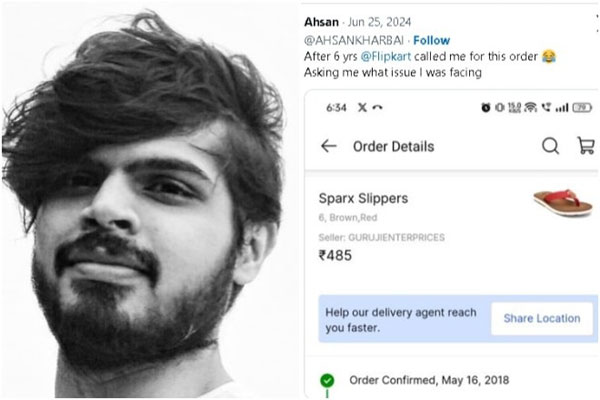
Task: Open the shopping cart icon
Action: [x=585, y=146]
